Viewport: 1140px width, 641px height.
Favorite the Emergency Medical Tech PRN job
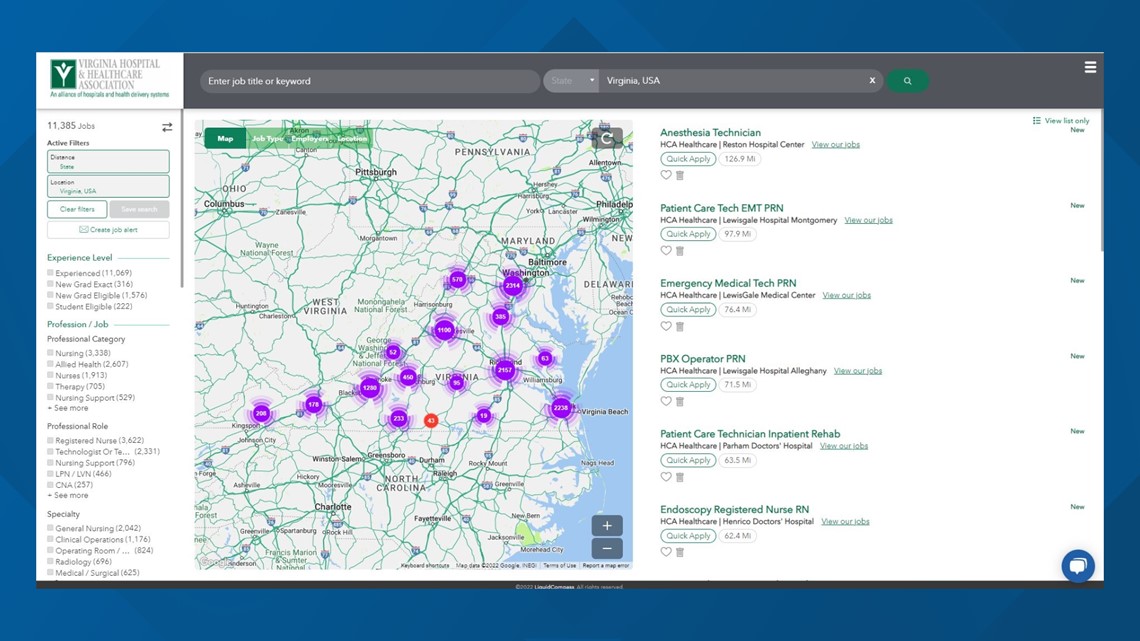(x=665, y=326)
